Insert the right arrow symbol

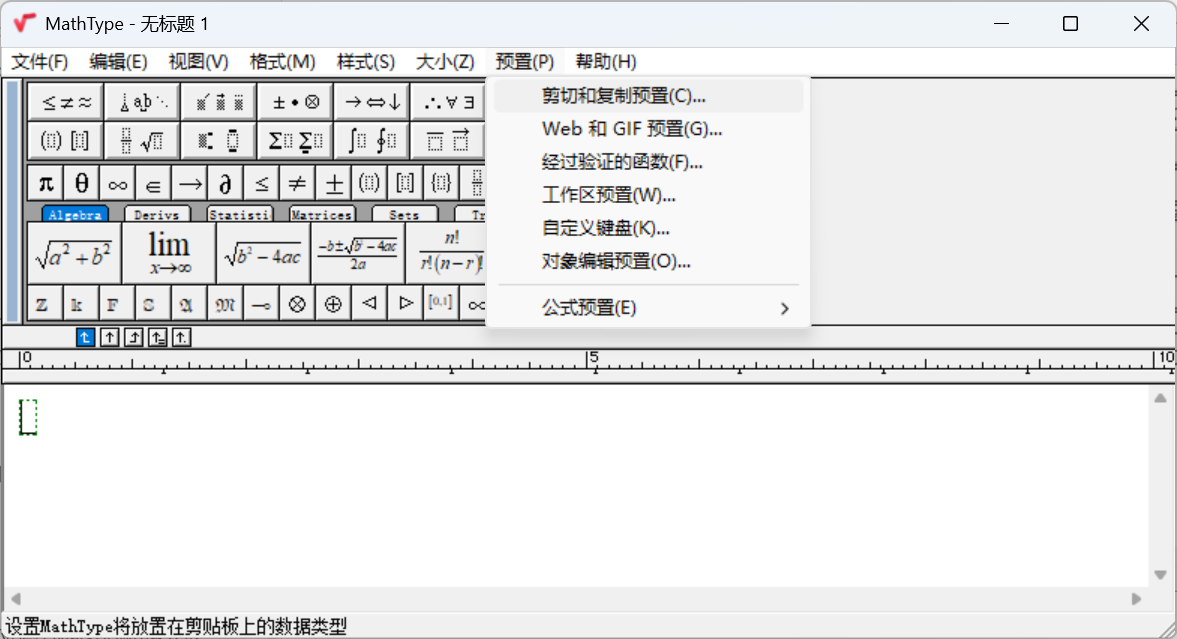pyautogui.click(x=190, y=183)
